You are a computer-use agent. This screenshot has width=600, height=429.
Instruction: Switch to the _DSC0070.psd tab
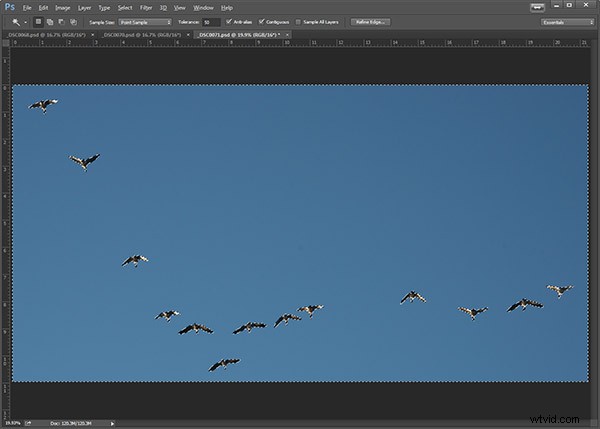point(142,35)
